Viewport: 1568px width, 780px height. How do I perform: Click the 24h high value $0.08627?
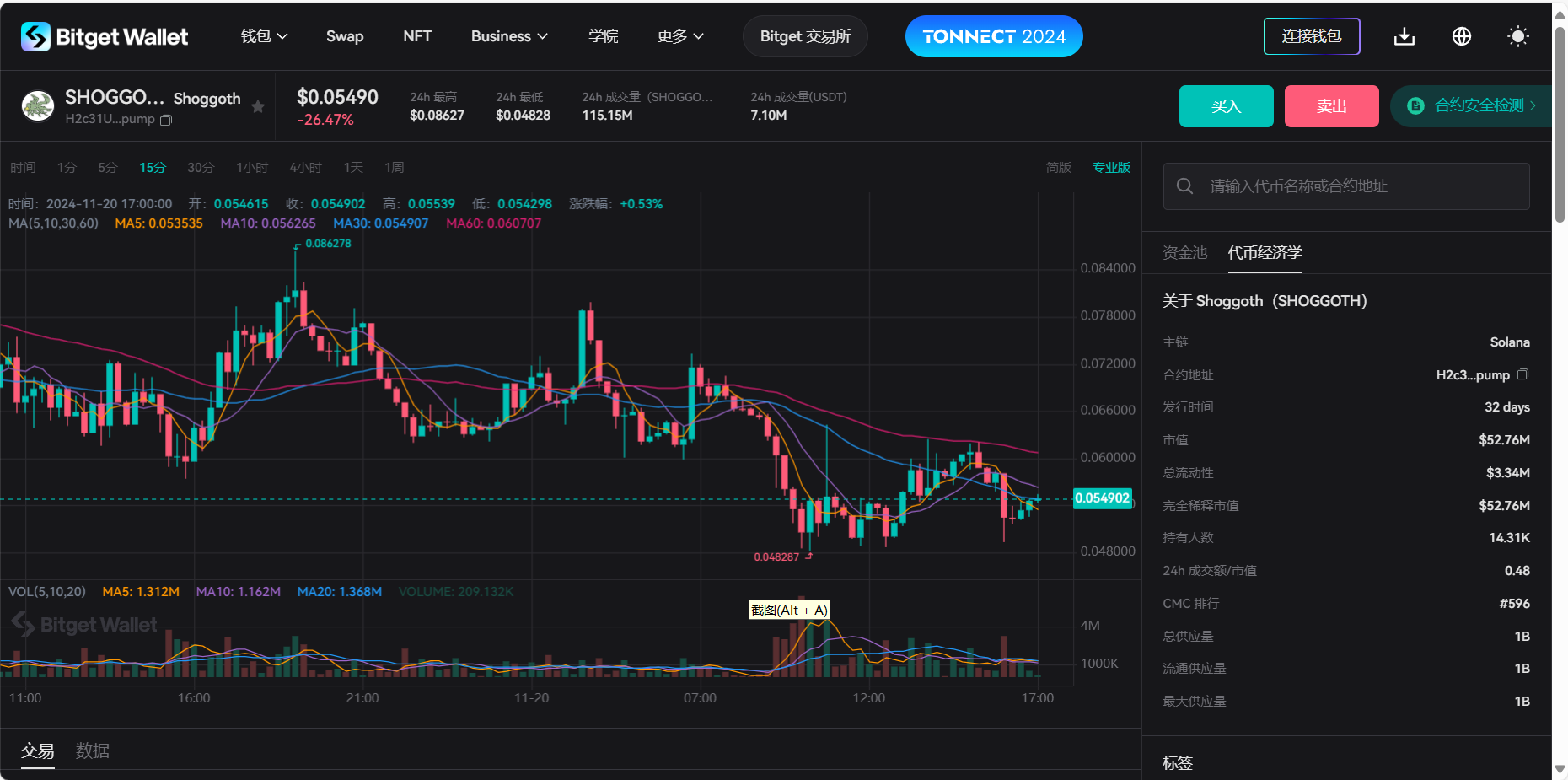coord(437,116)
